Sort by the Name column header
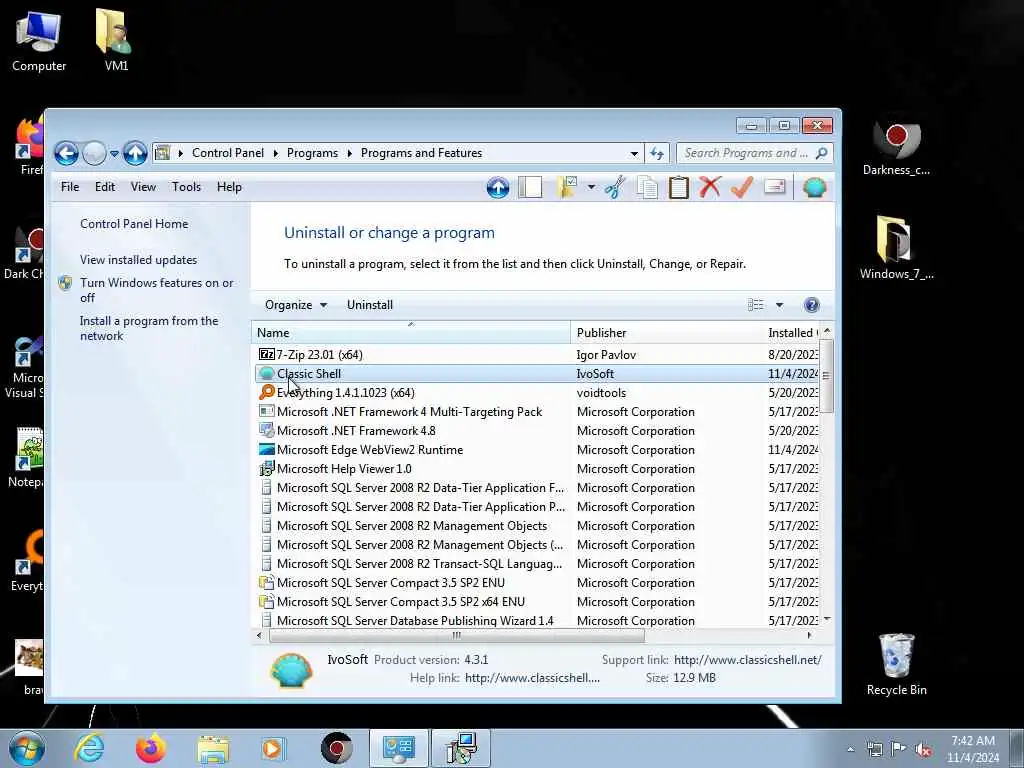The width and height of the screenshot is (1024, 768). pyautogui.click(x=411, y=332)
